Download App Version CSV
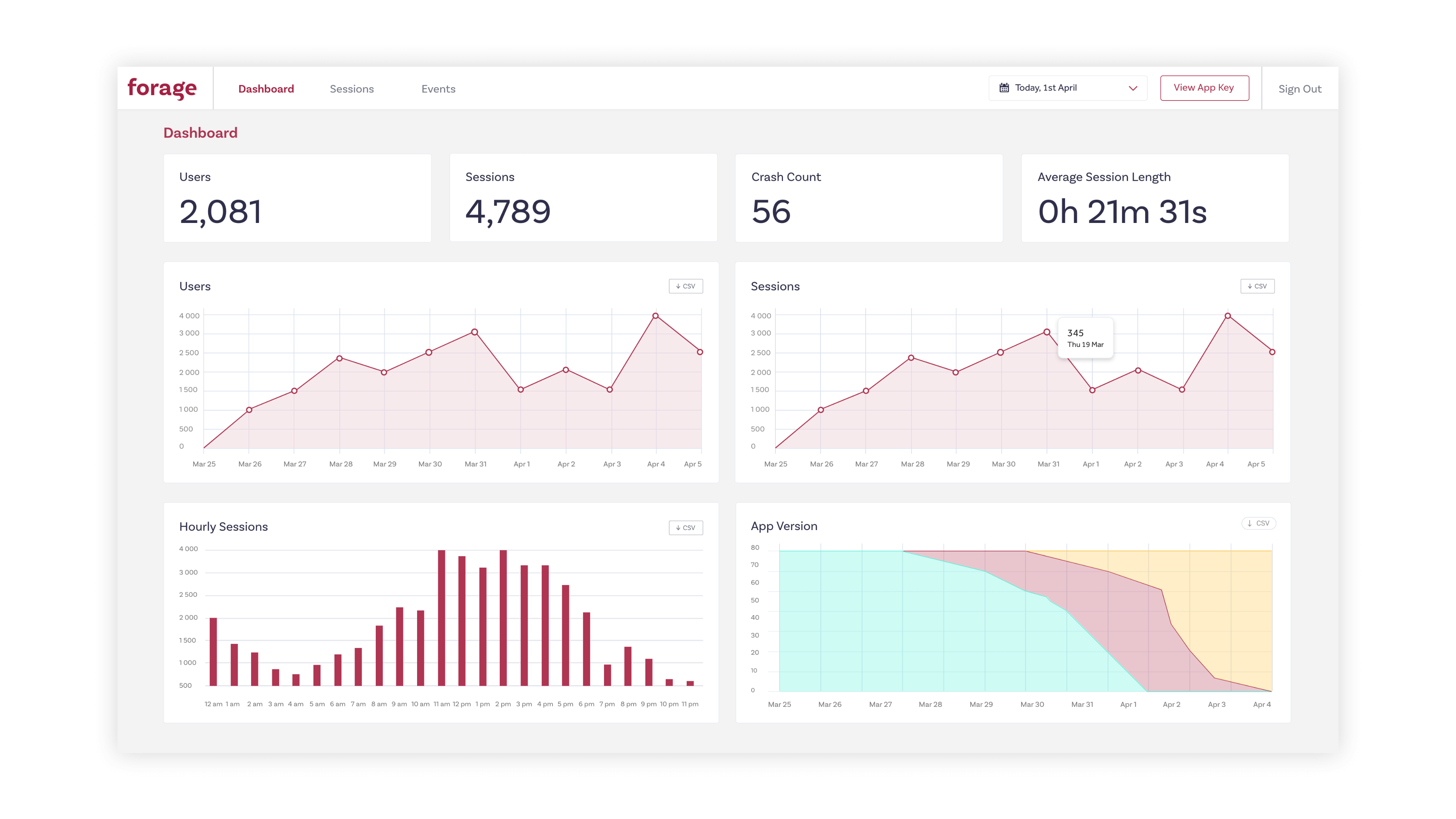This screenshot has width=1456, height=819. click(x=1259, y=523)
